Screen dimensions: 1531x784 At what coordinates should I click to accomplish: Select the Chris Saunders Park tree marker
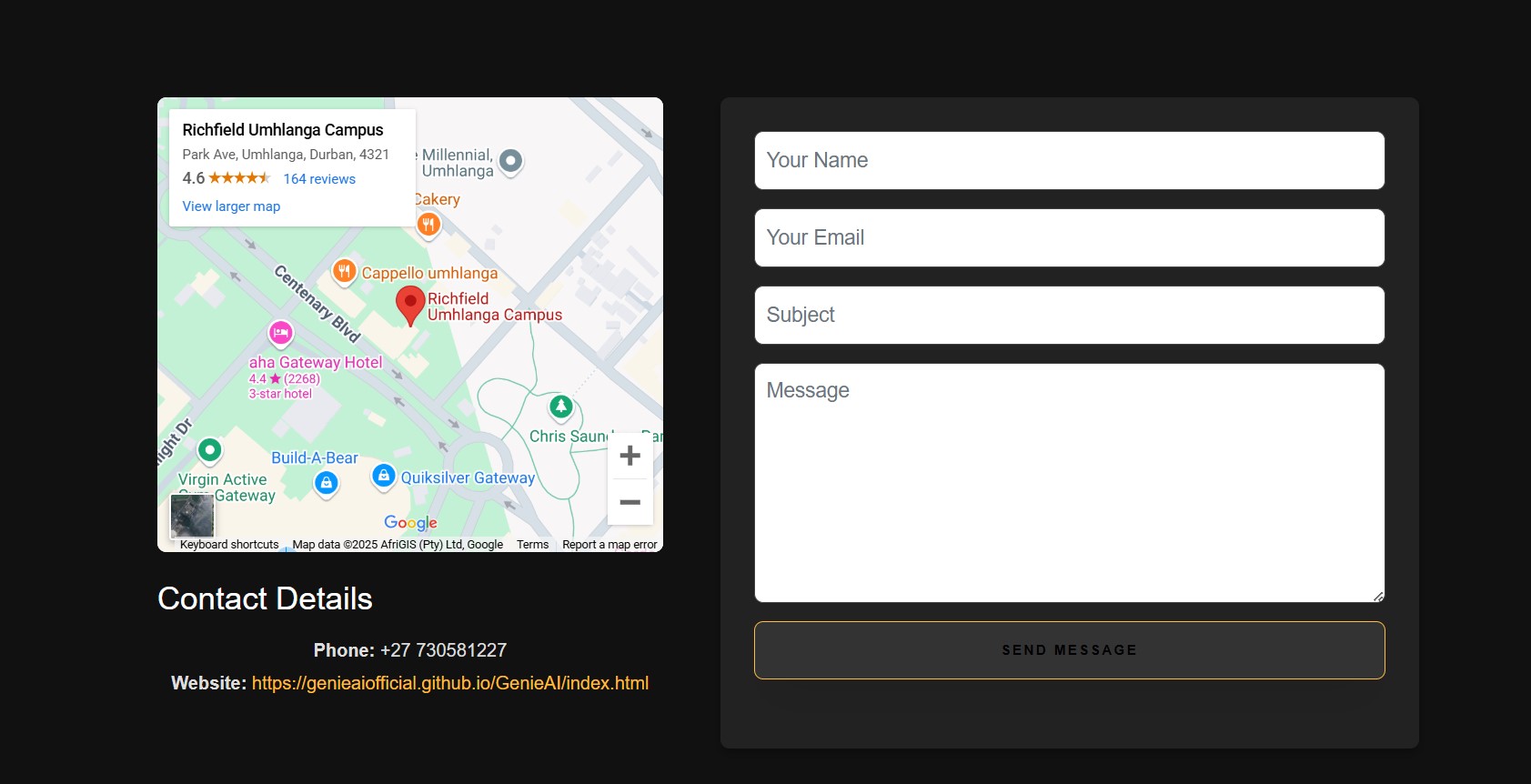click(x=561, y=406)
